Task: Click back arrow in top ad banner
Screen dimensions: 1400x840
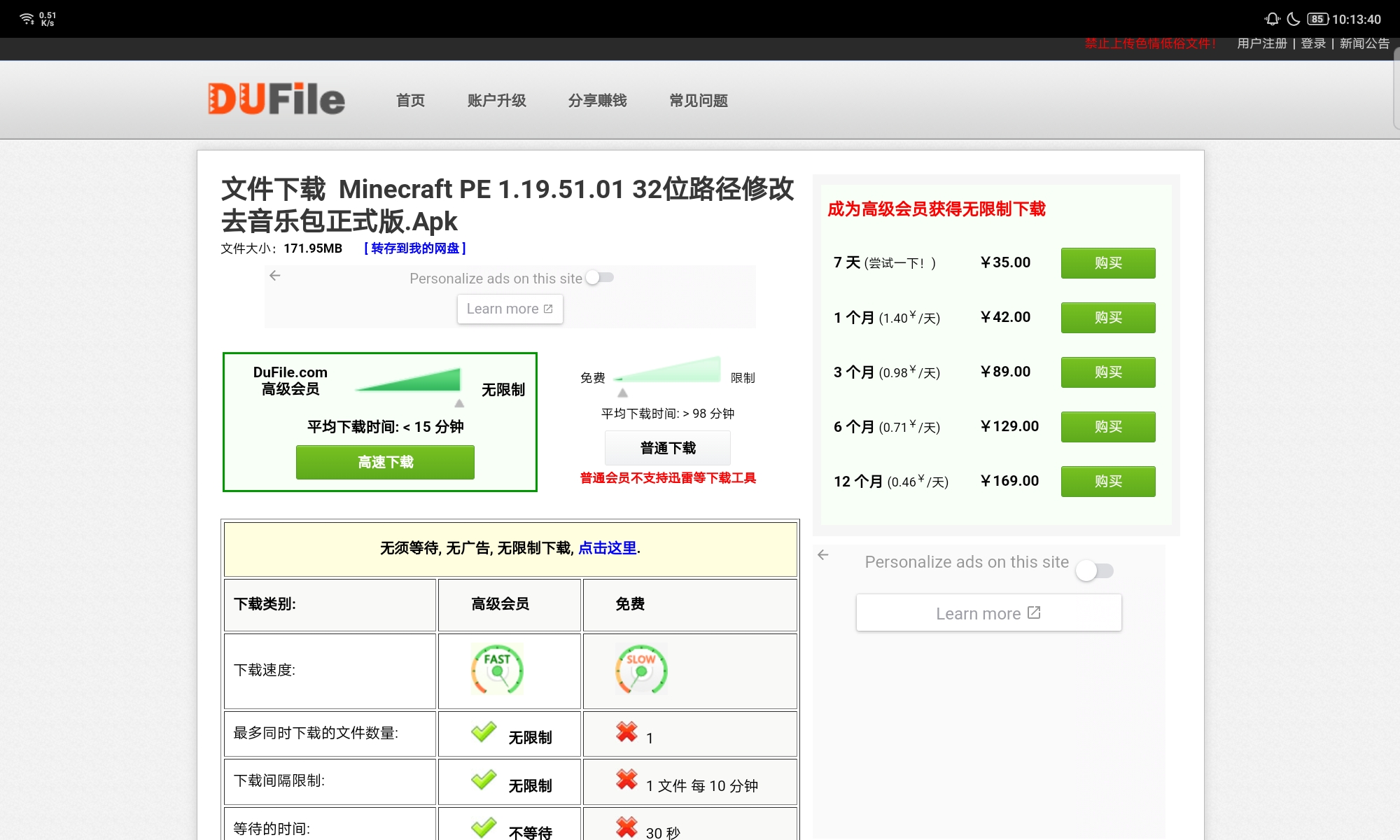Action: (x=275, y=276)
